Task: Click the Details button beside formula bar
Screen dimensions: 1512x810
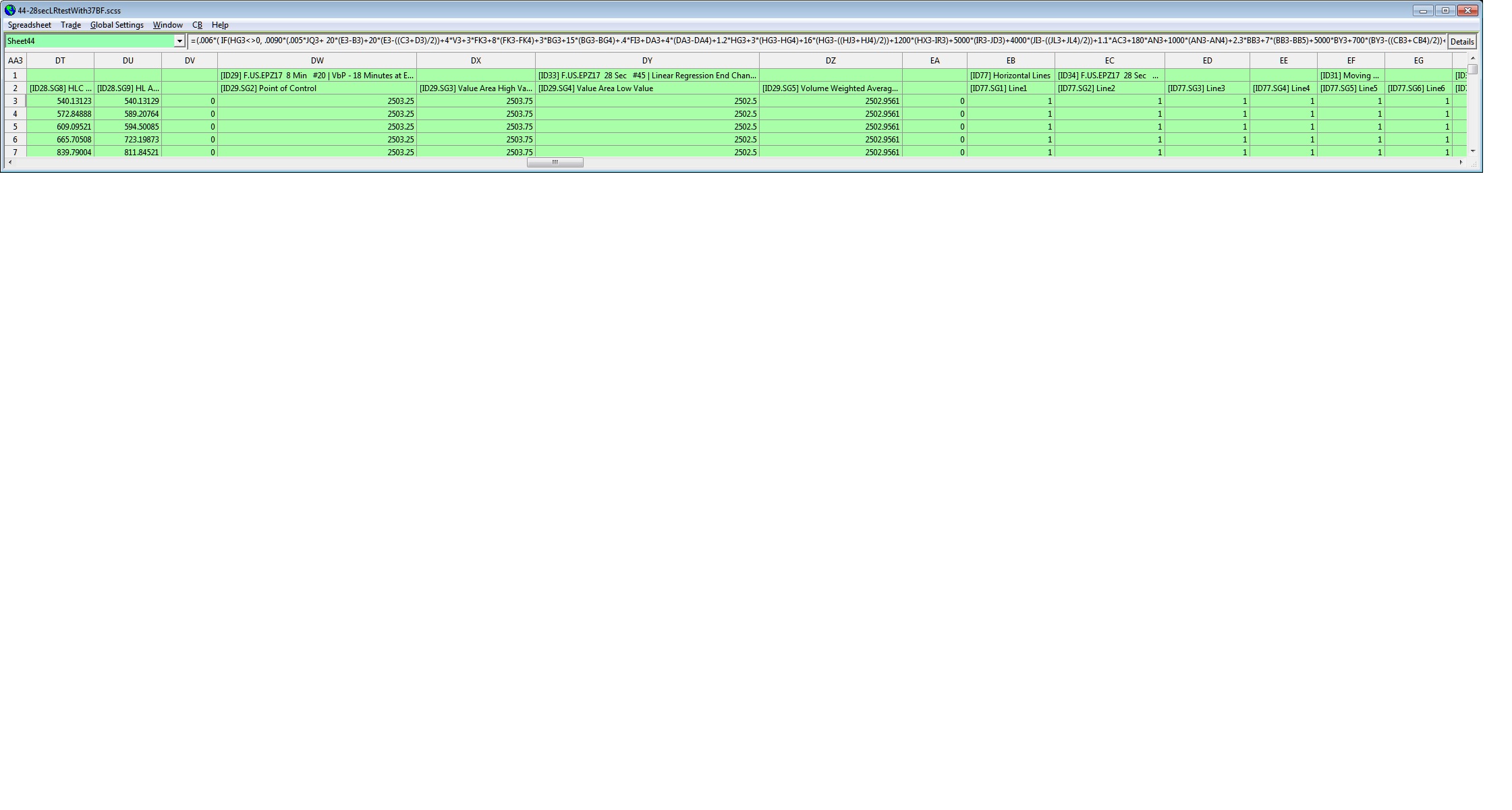Action: 1461,42
